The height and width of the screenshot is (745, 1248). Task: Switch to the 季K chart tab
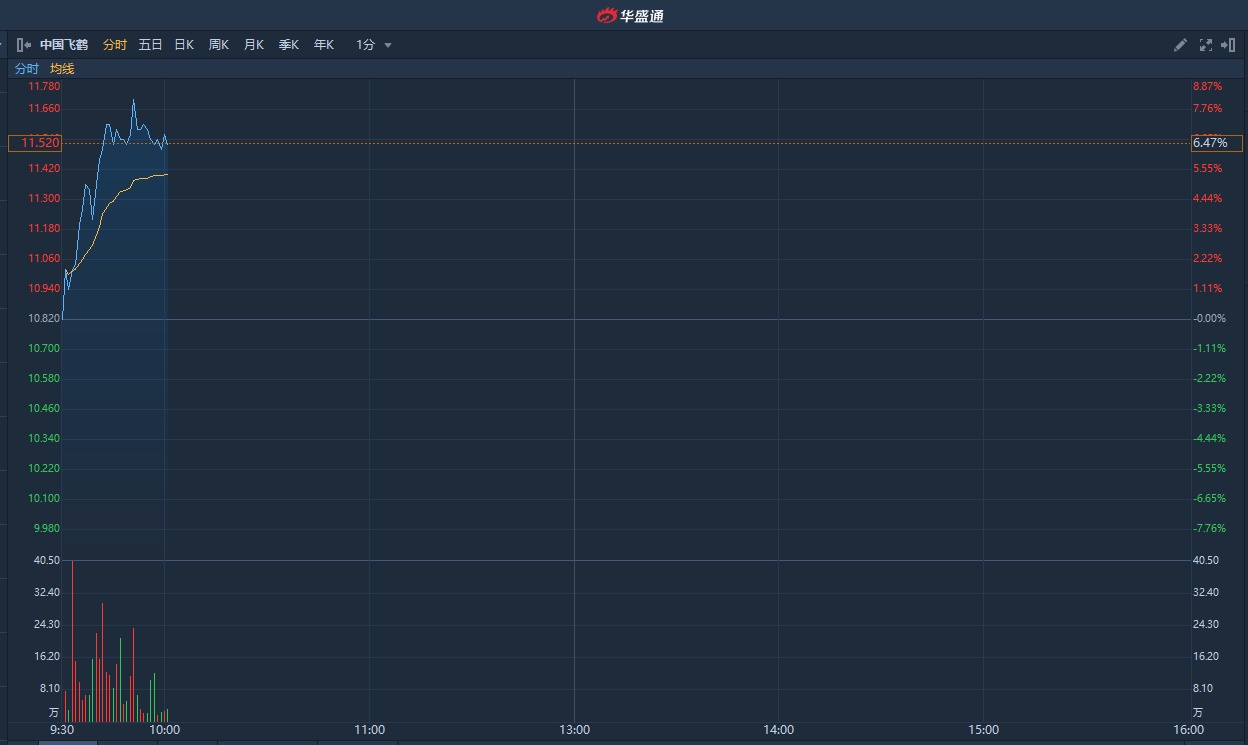point(288,45)
